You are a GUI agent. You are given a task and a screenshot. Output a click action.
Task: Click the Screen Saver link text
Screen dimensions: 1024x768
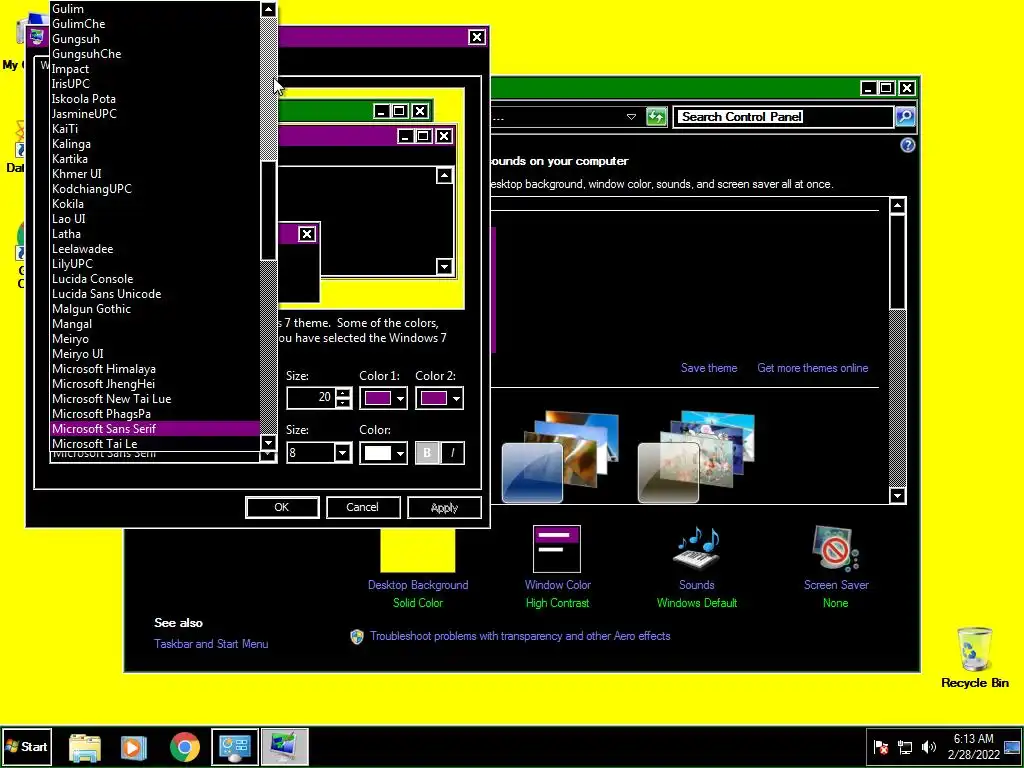(x=836, y=585)
